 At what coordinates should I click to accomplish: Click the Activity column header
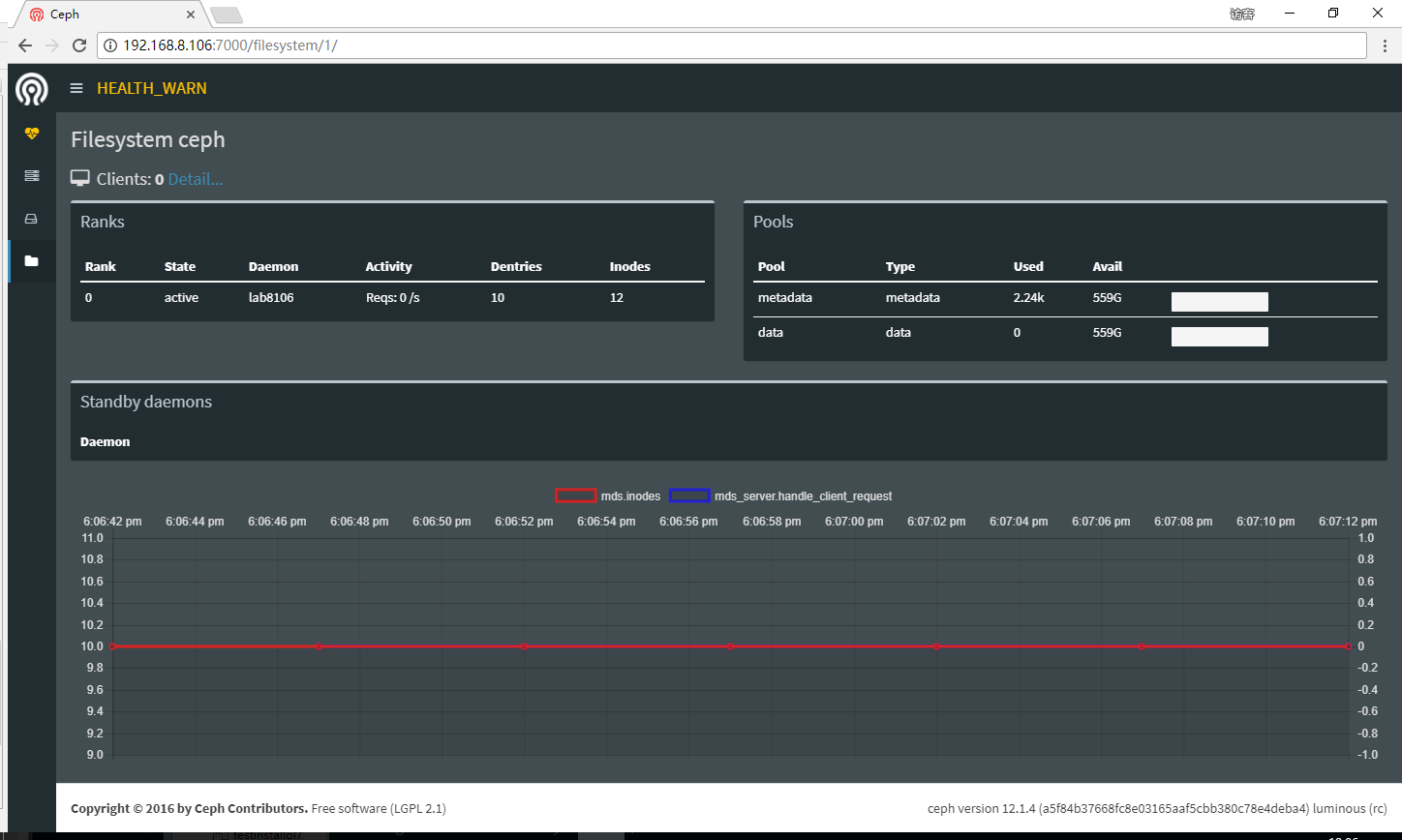click(x=388, y=266)
